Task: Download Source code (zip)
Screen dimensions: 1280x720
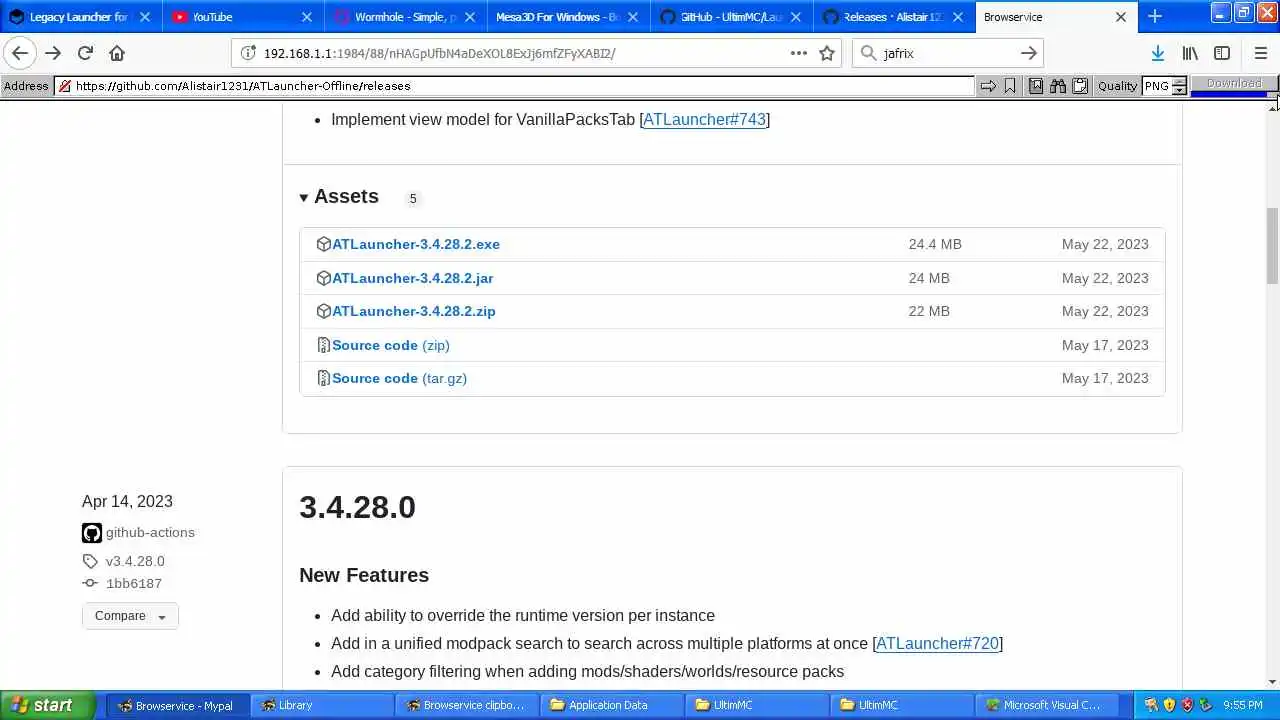Action: point(391,345)
